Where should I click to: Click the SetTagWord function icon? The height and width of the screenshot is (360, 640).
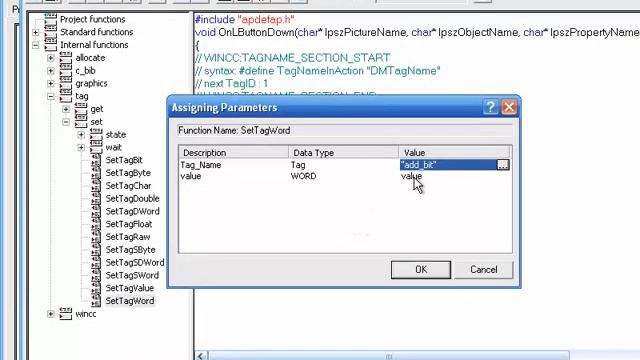pyautogui.click(x=96, y=301)
